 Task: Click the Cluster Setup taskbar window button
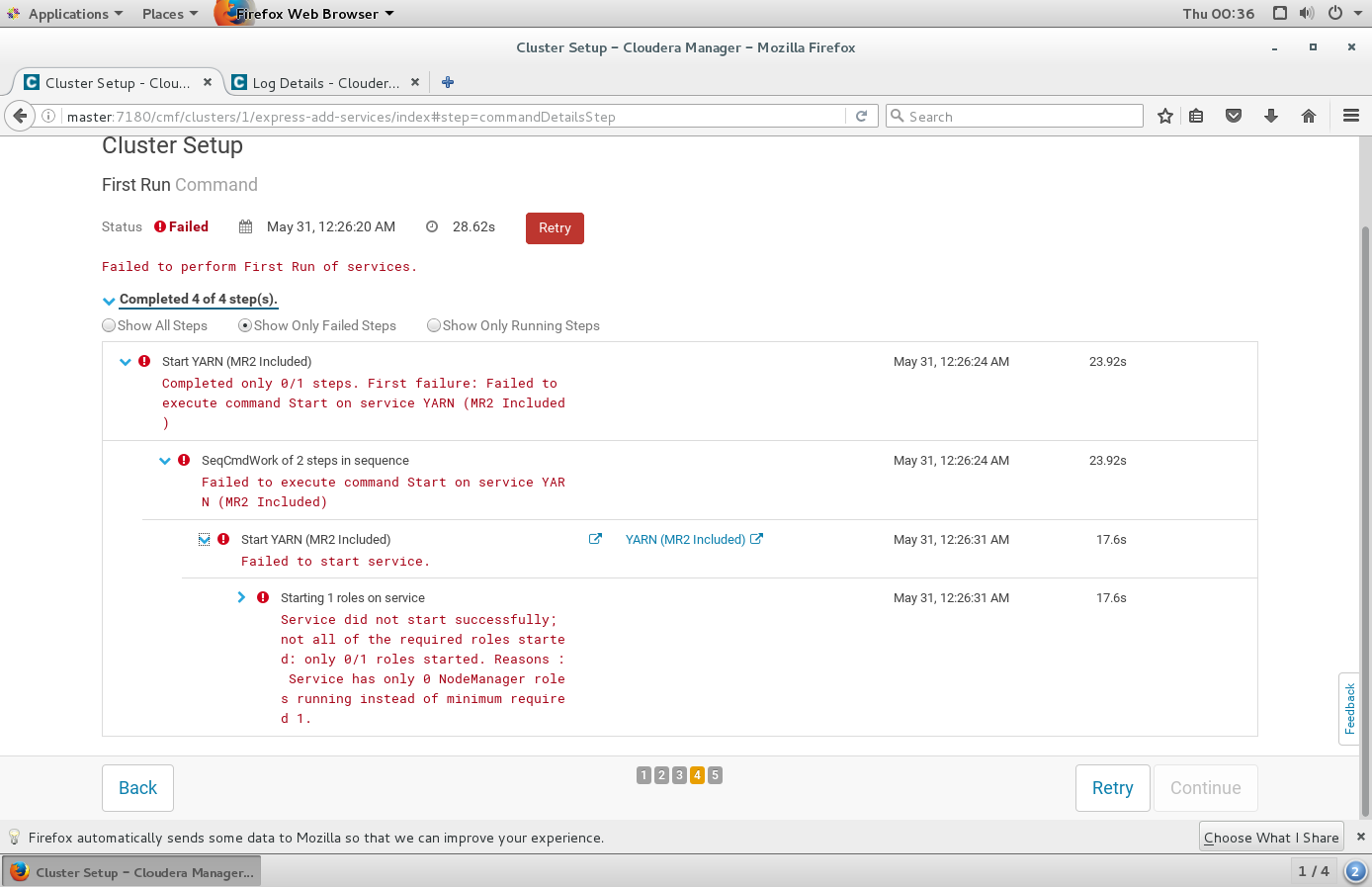pos(131,871)
